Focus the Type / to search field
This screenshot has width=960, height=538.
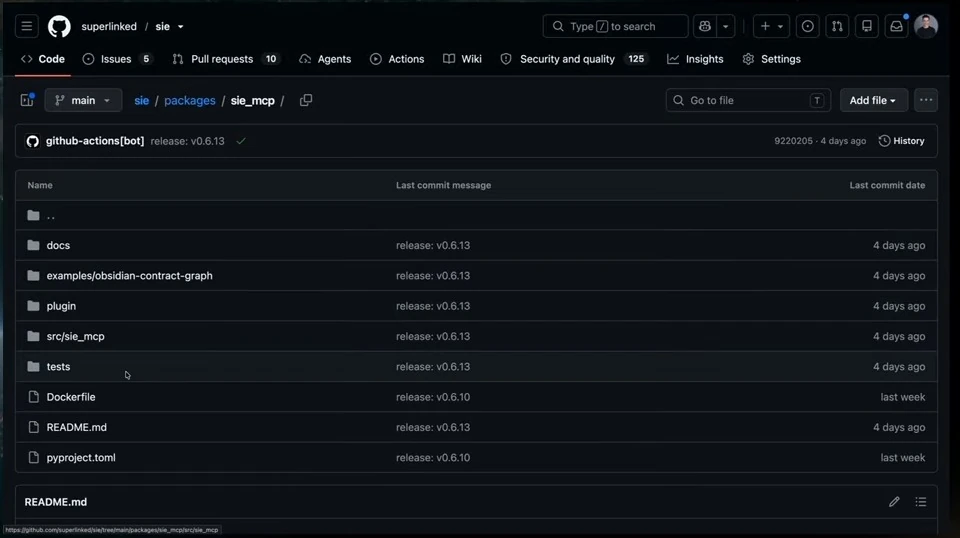coord(615,26)
